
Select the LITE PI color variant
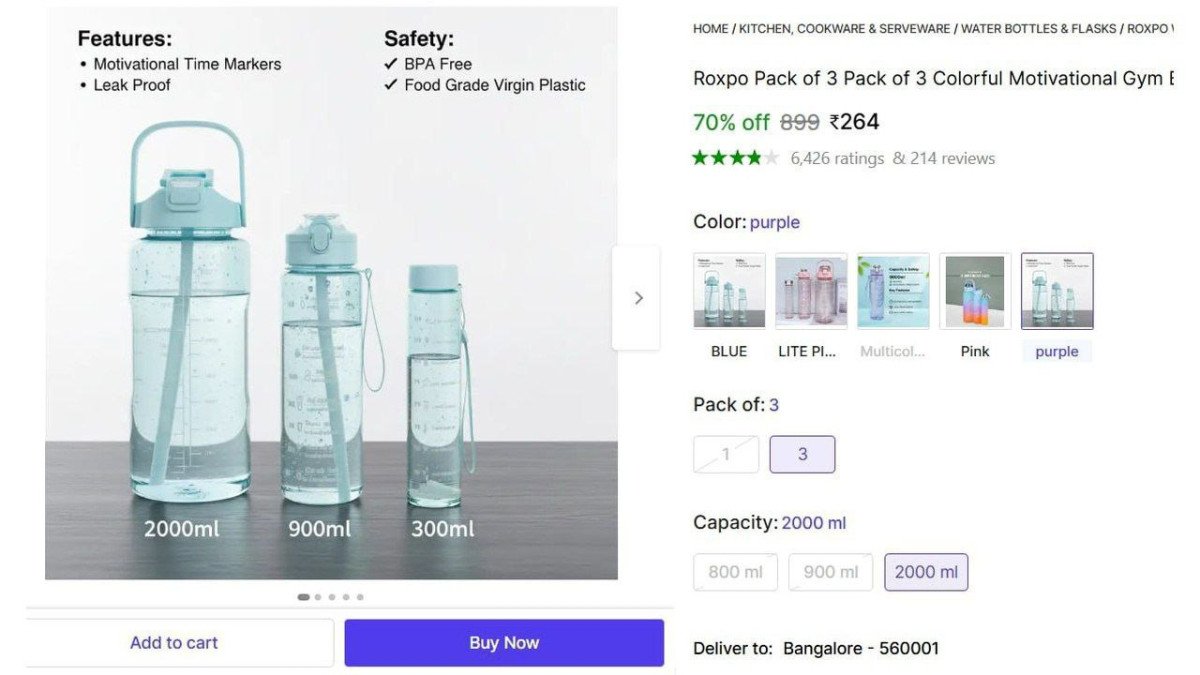click(x=810, y=291)
